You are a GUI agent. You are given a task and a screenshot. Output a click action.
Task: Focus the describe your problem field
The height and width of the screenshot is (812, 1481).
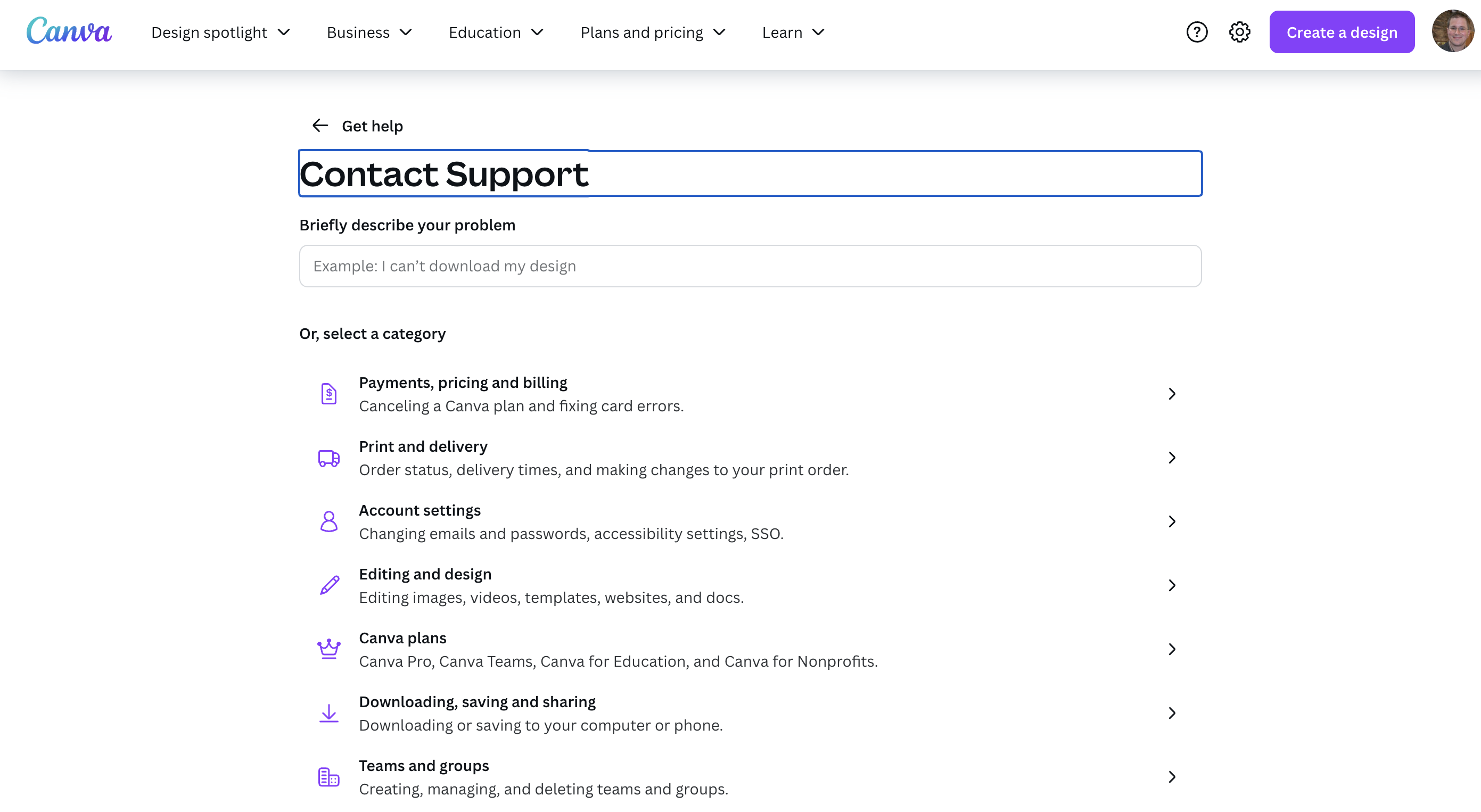click(750, 266)
